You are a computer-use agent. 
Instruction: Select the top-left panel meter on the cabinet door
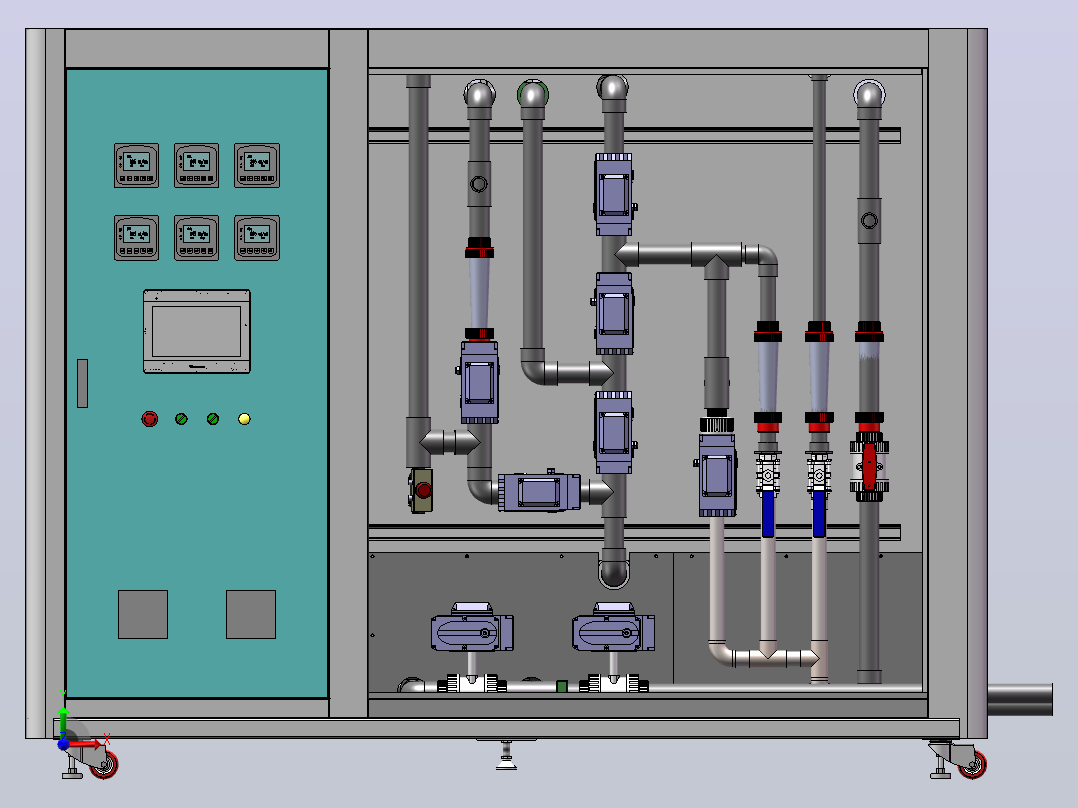point(136,165)
